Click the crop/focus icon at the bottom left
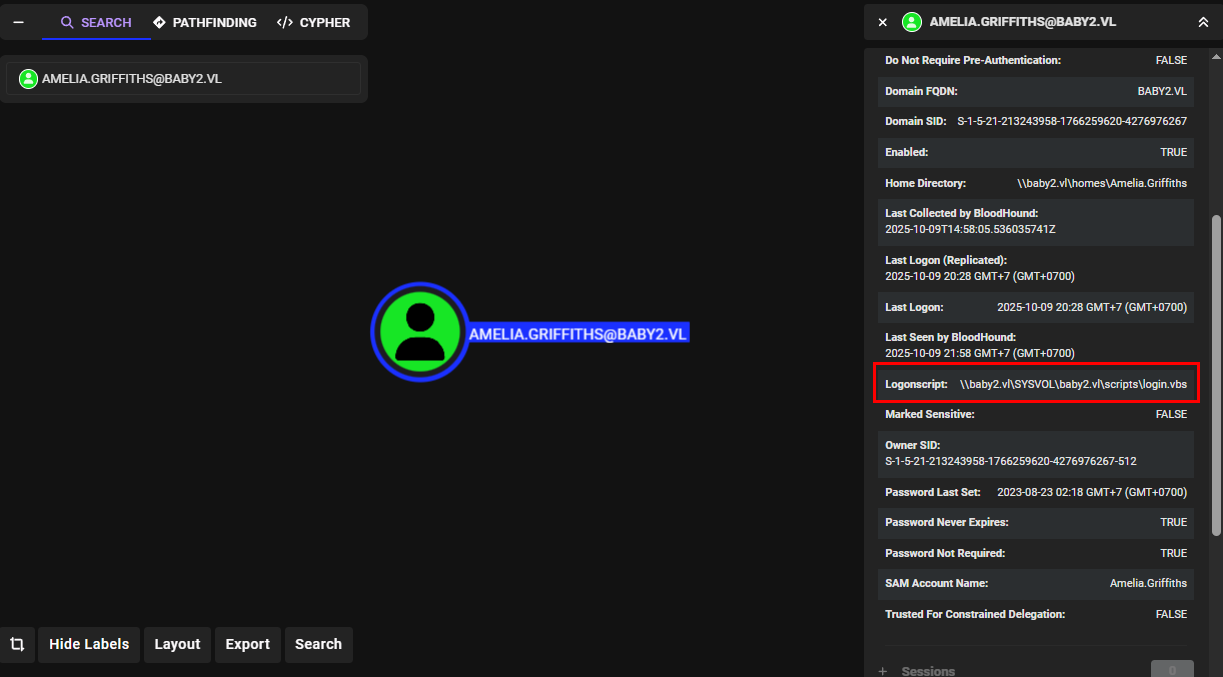The width and height of the screenshot is (1223, 677). (x=17, y=644)
